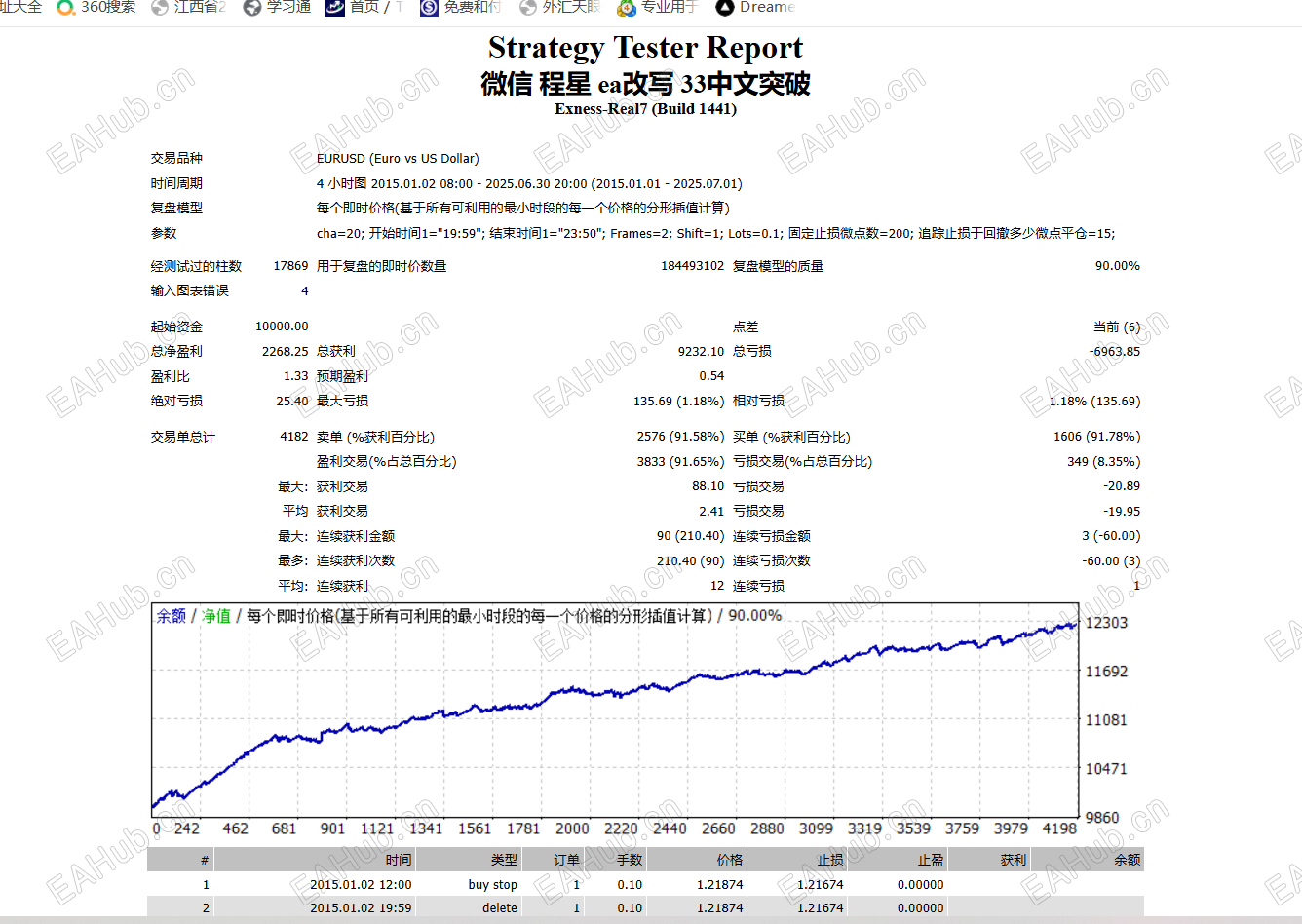This screenshot has width=1302, height=924.
Task: Click the 江西省 bookmark globe icon
Action: pyautogui.click(x=160, y=8)
